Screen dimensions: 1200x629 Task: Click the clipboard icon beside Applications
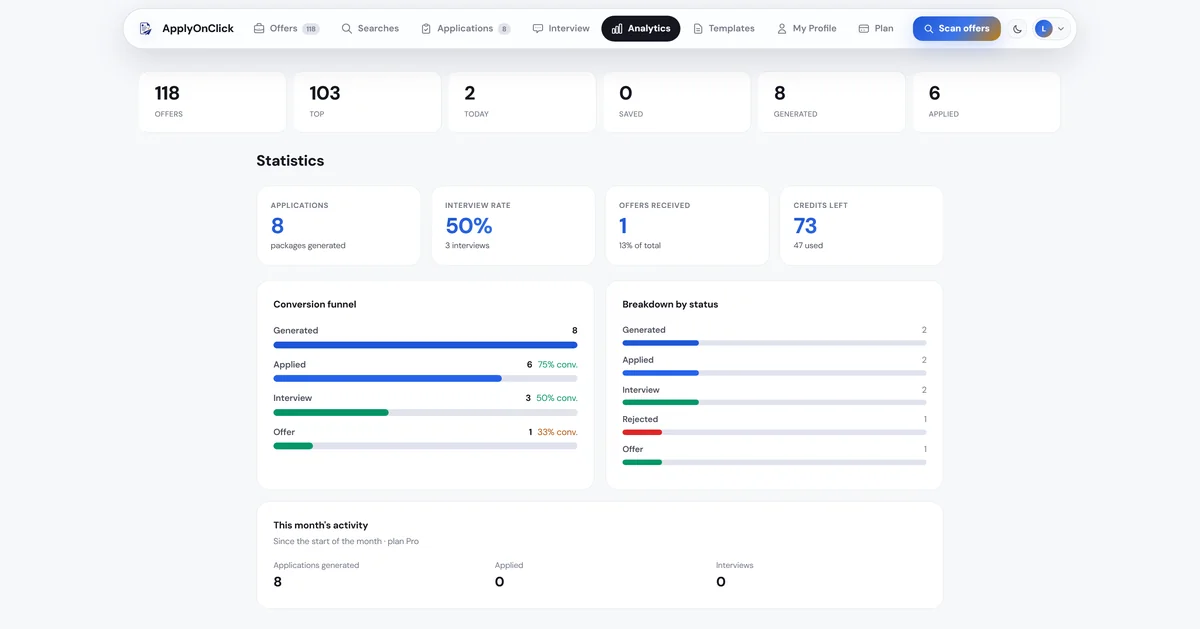pyautogui.click(x=426, y=29)
